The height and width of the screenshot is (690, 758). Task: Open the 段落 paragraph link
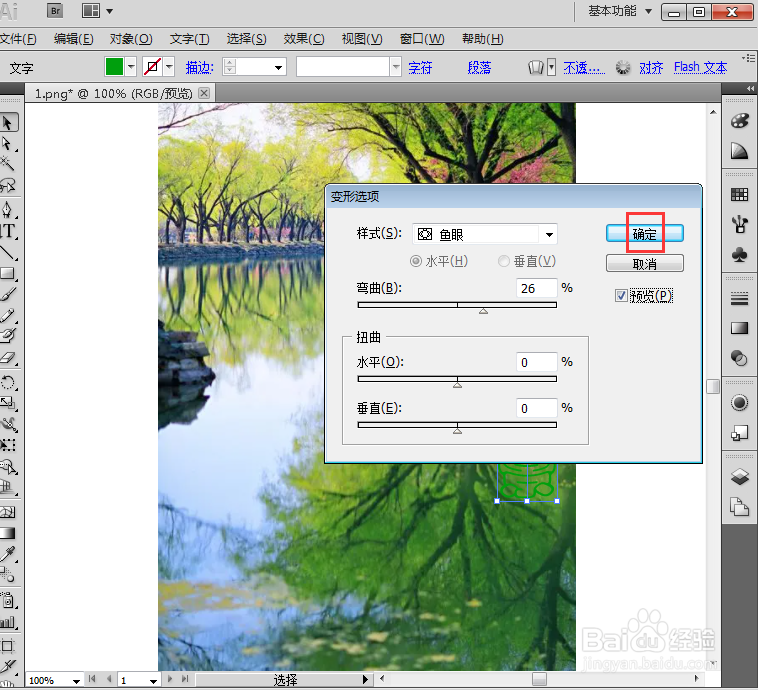(479, 68)
